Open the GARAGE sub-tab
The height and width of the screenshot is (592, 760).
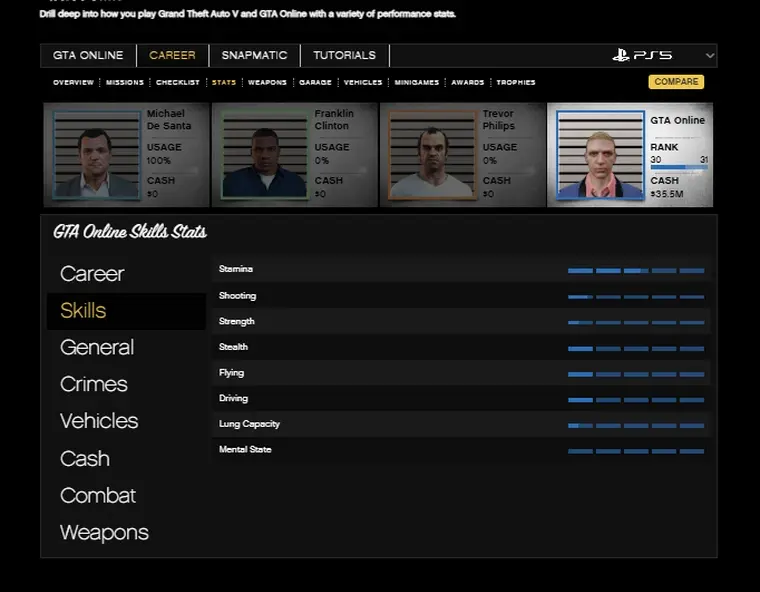(x=316, y=82)
